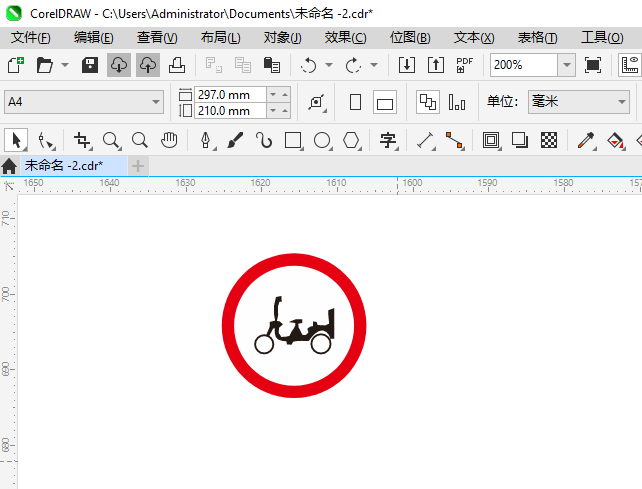Select the Pick arrow tool

16,140
